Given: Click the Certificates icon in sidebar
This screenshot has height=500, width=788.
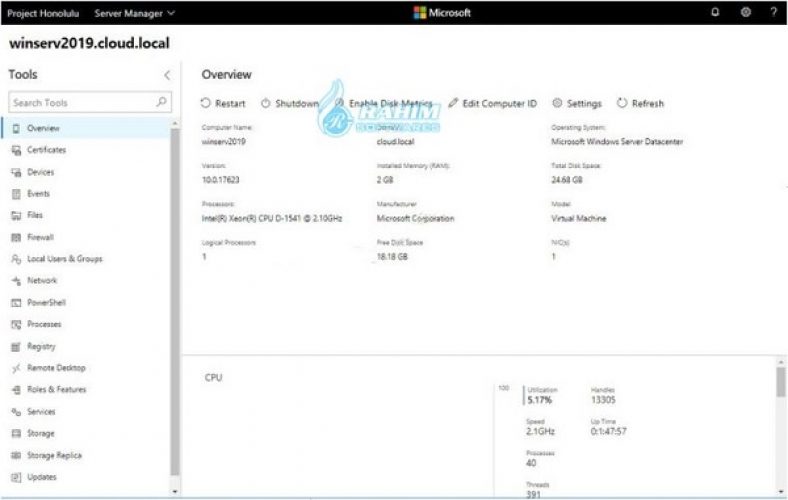Looking at the screenshot, I should pos(16,150).
